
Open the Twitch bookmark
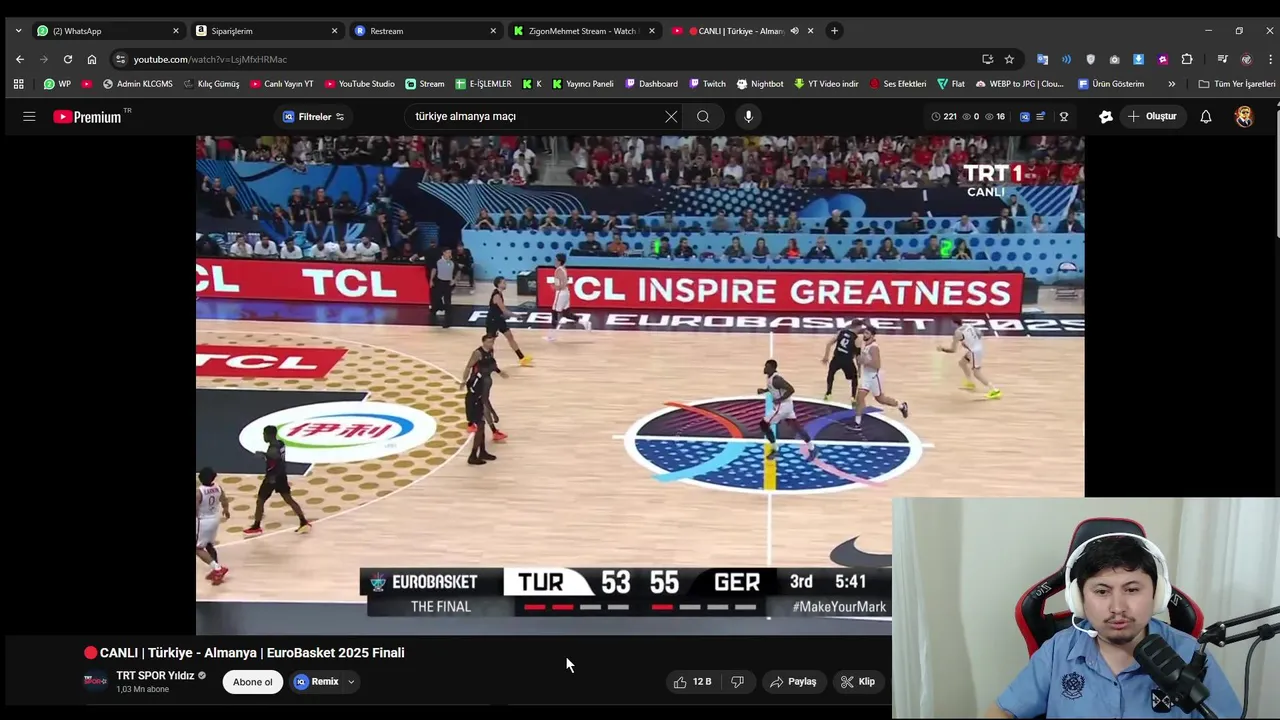707,84
